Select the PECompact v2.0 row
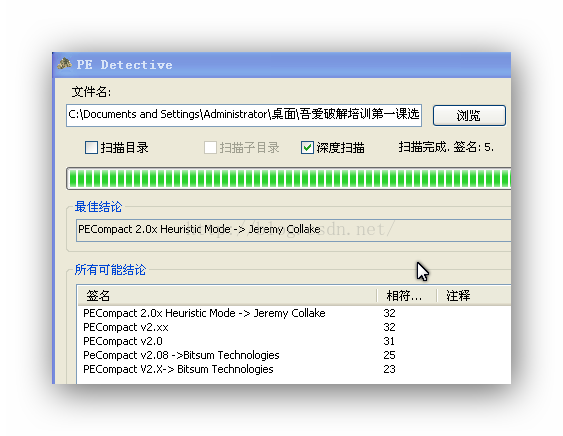The height and width of the screenshot is (436, 563). tap(294, 341)
